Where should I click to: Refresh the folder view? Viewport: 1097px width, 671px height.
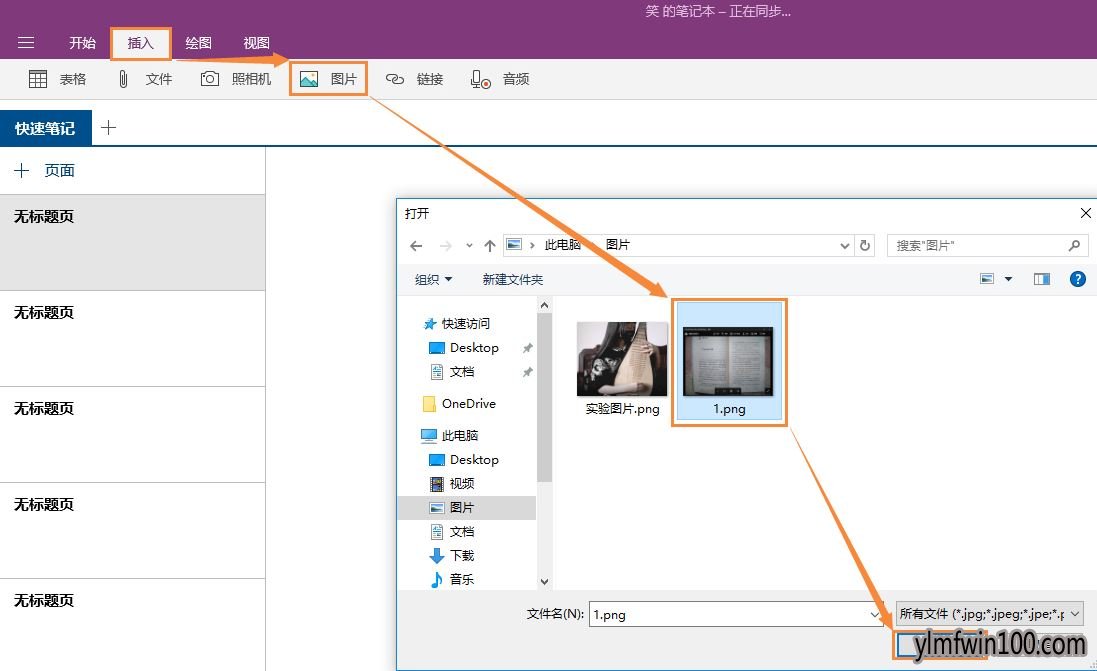(865, 246)
